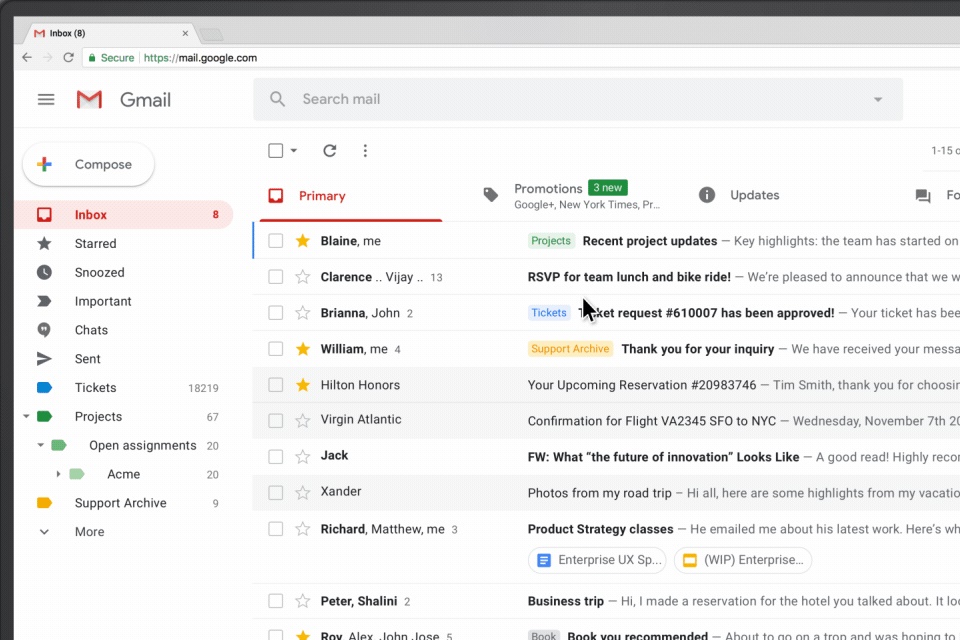
Task: Open the Inbox folder in sidebar
Action: point(124,214)
